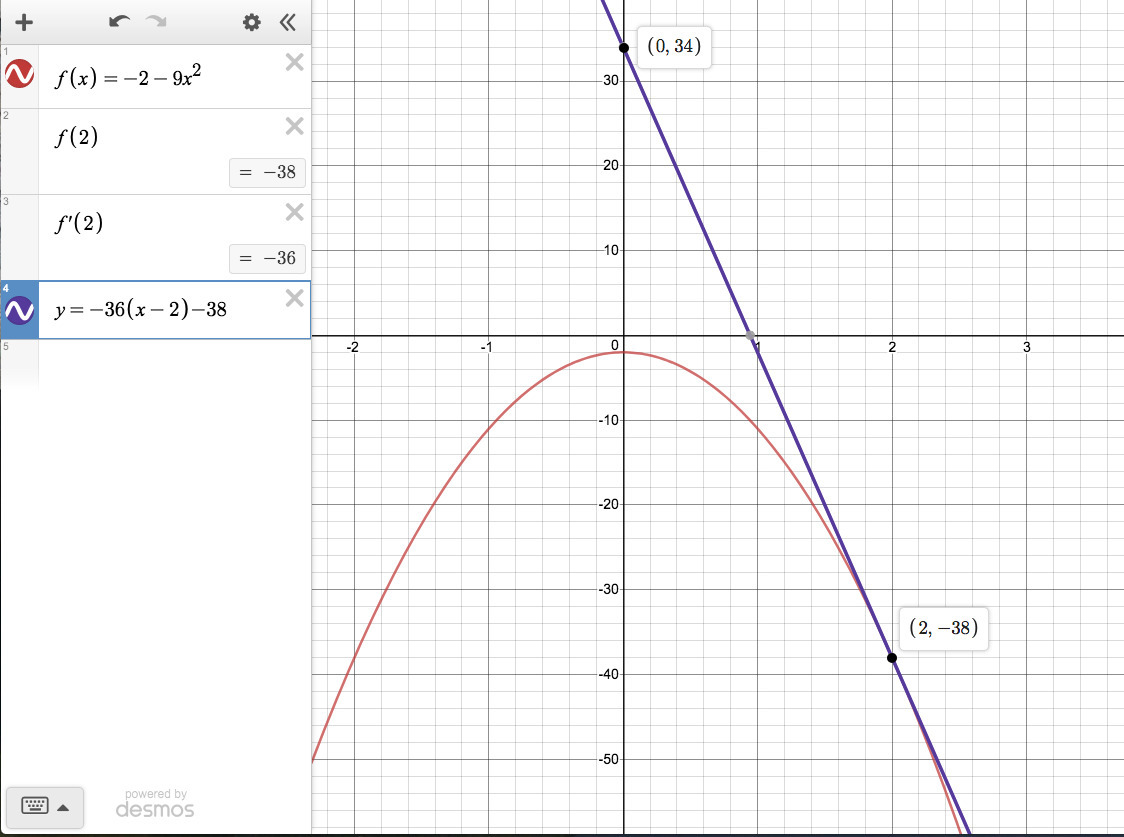The height and width of the screenshot is (837, 1124).
Task: Click the (2, −38) coordinate label
Action: click(943, 628)
